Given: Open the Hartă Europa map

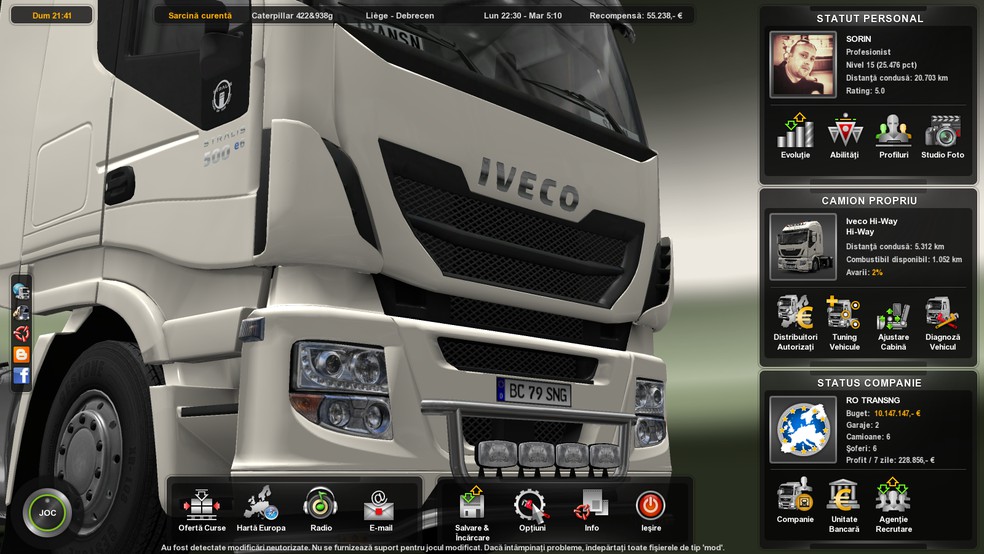Looking at the screenshot, I should (261, 505).
